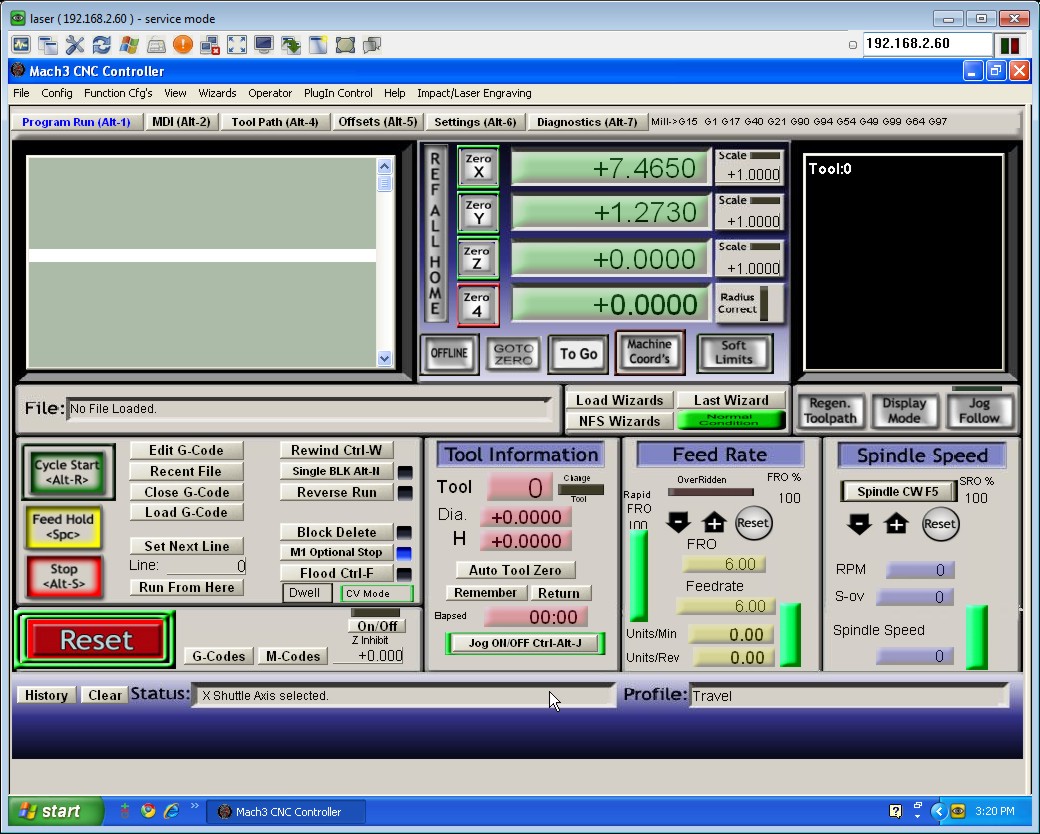Click the screen corner-brackets toolbar icon
Screen dimensions: 1040x834
[345, 45]
